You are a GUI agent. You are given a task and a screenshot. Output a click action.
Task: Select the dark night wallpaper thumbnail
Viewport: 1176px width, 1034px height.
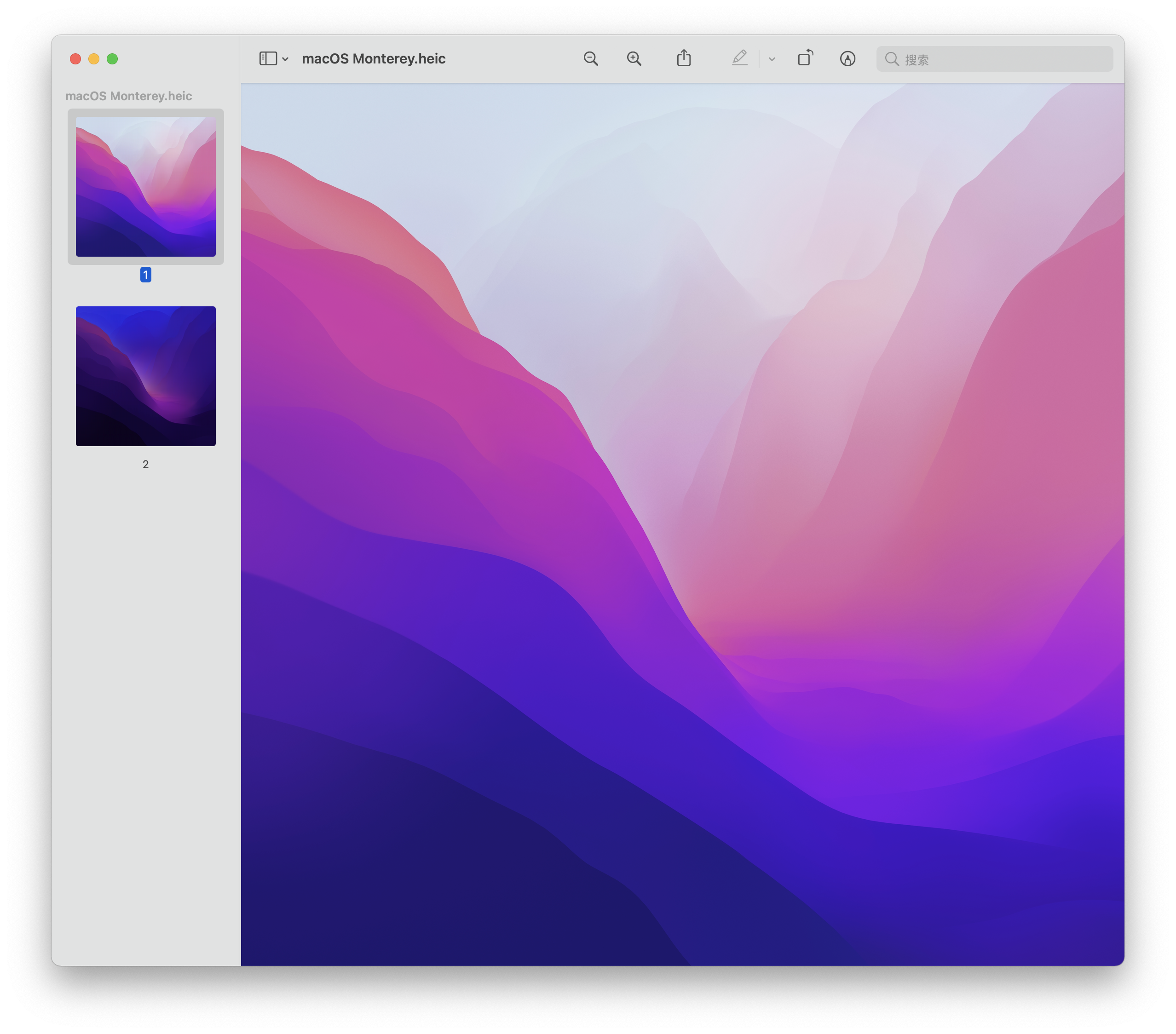point(145,375)
